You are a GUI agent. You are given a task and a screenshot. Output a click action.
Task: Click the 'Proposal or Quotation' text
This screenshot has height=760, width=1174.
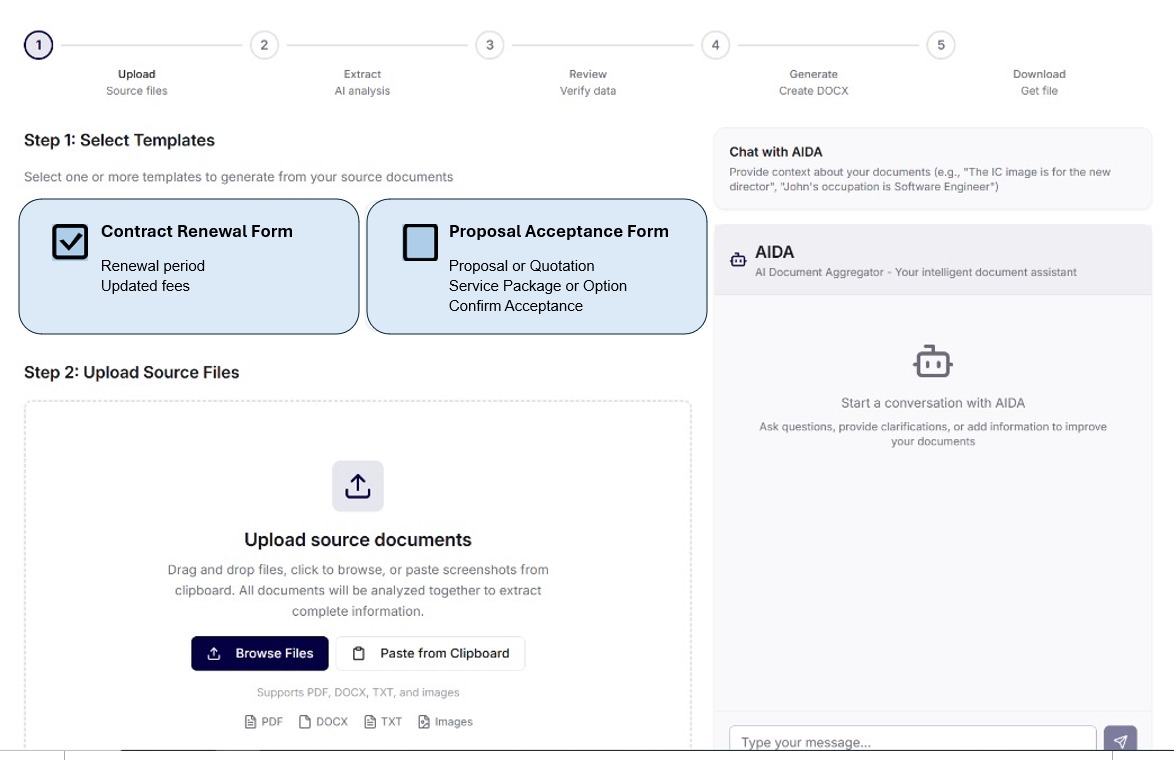pyautogui.click(x=522, y=266)
